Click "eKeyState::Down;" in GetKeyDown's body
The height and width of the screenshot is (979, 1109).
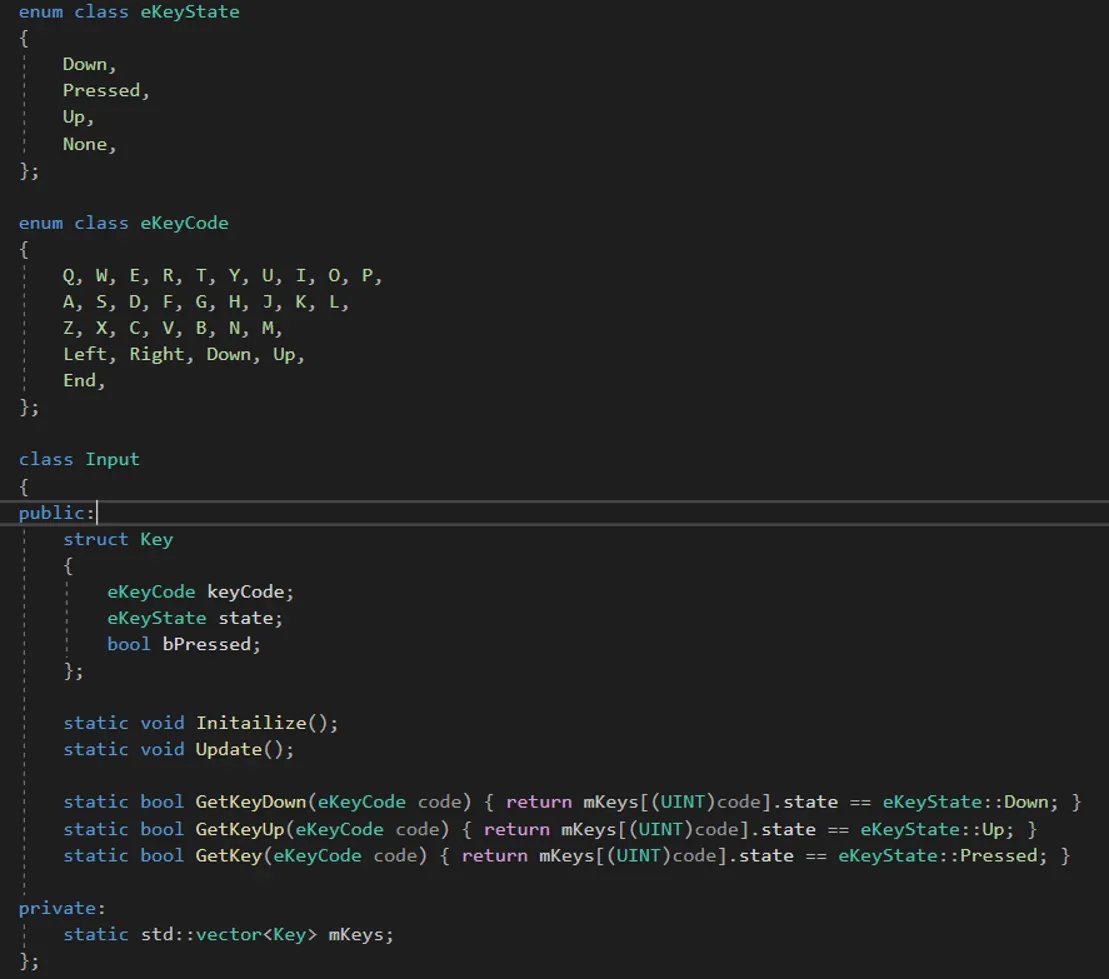(970, 802)
